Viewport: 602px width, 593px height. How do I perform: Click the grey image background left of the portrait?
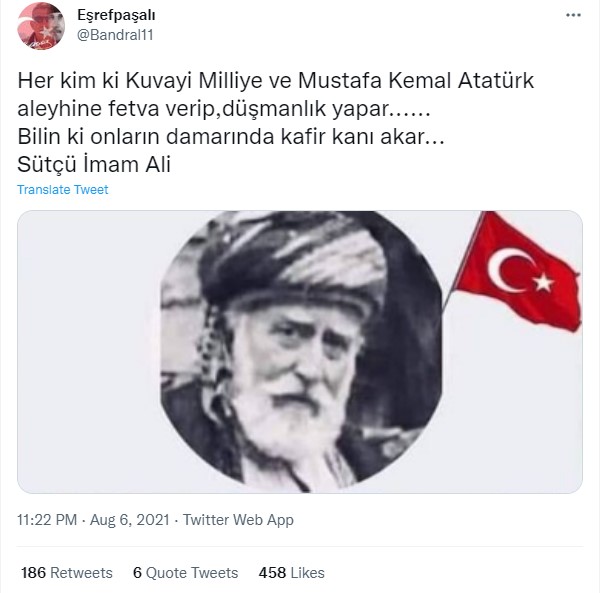click(x=88, y=352)
